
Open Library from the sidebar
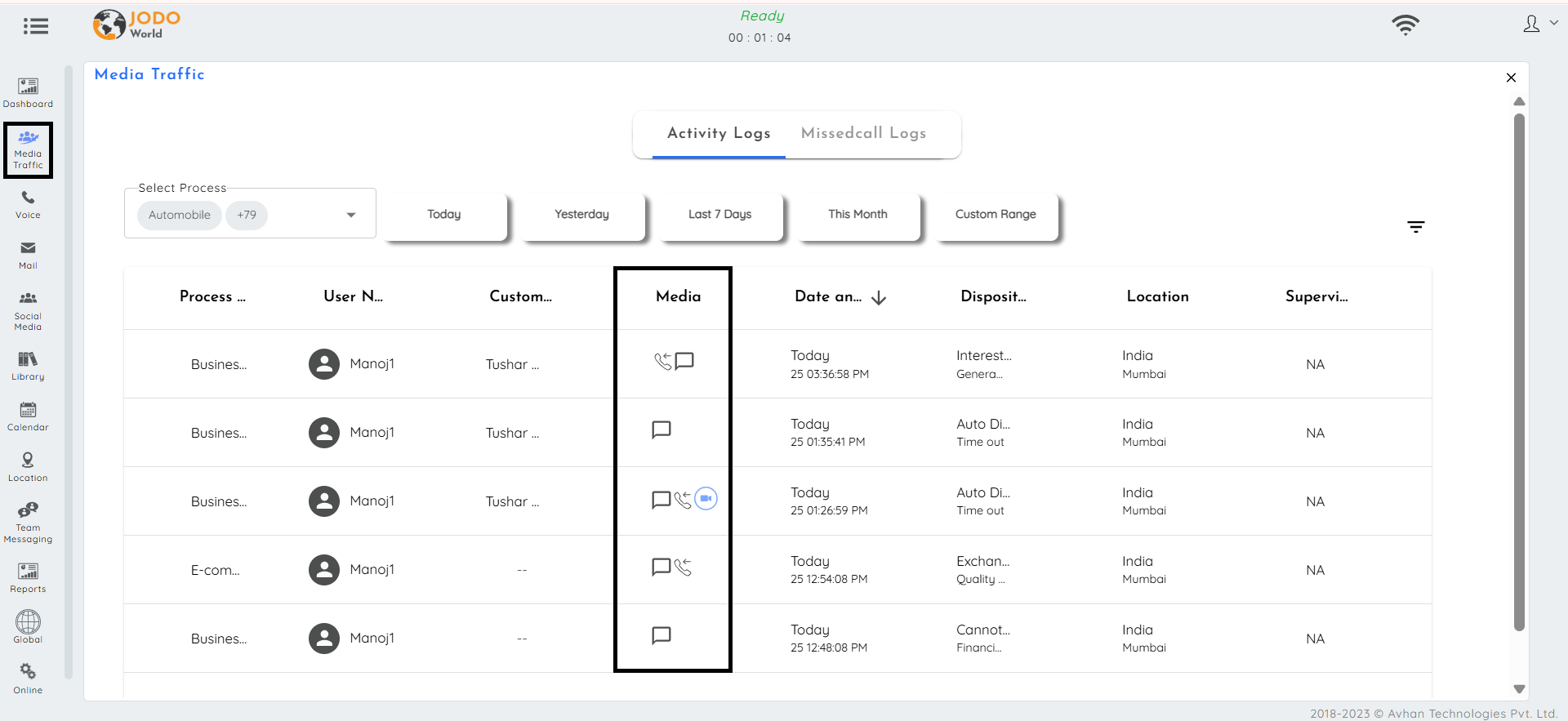point(28,366)
